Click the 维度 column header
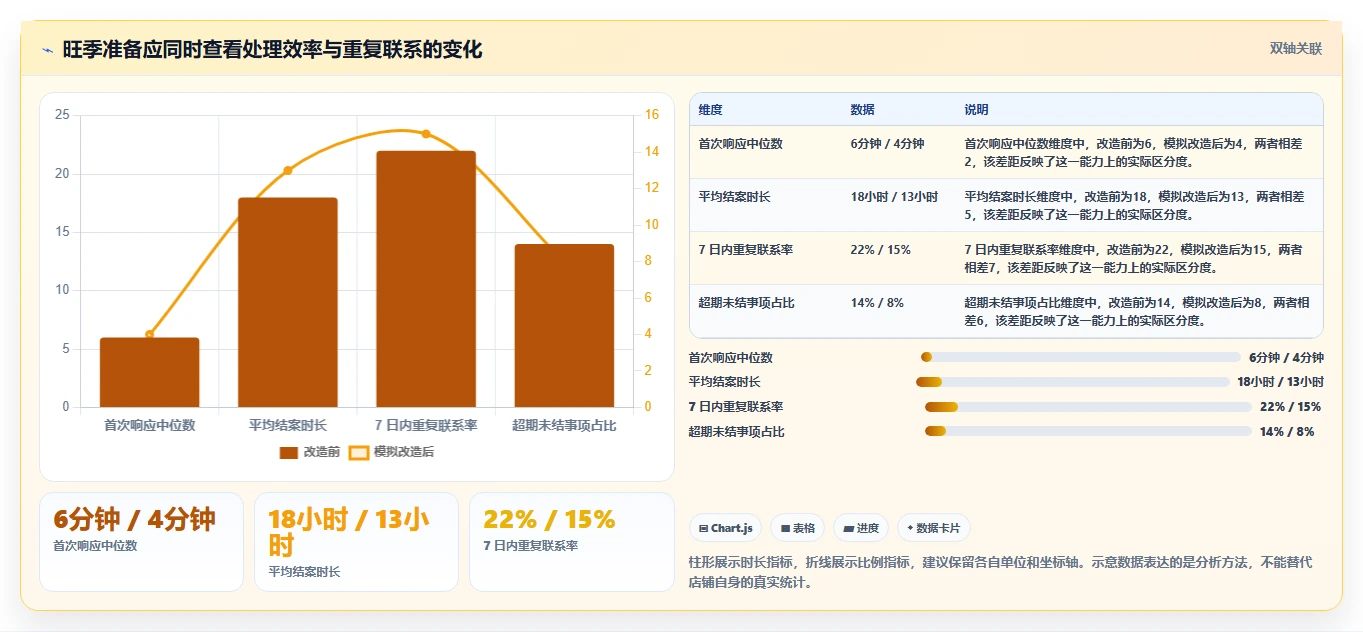The image size is (1363, 632). 711,109
